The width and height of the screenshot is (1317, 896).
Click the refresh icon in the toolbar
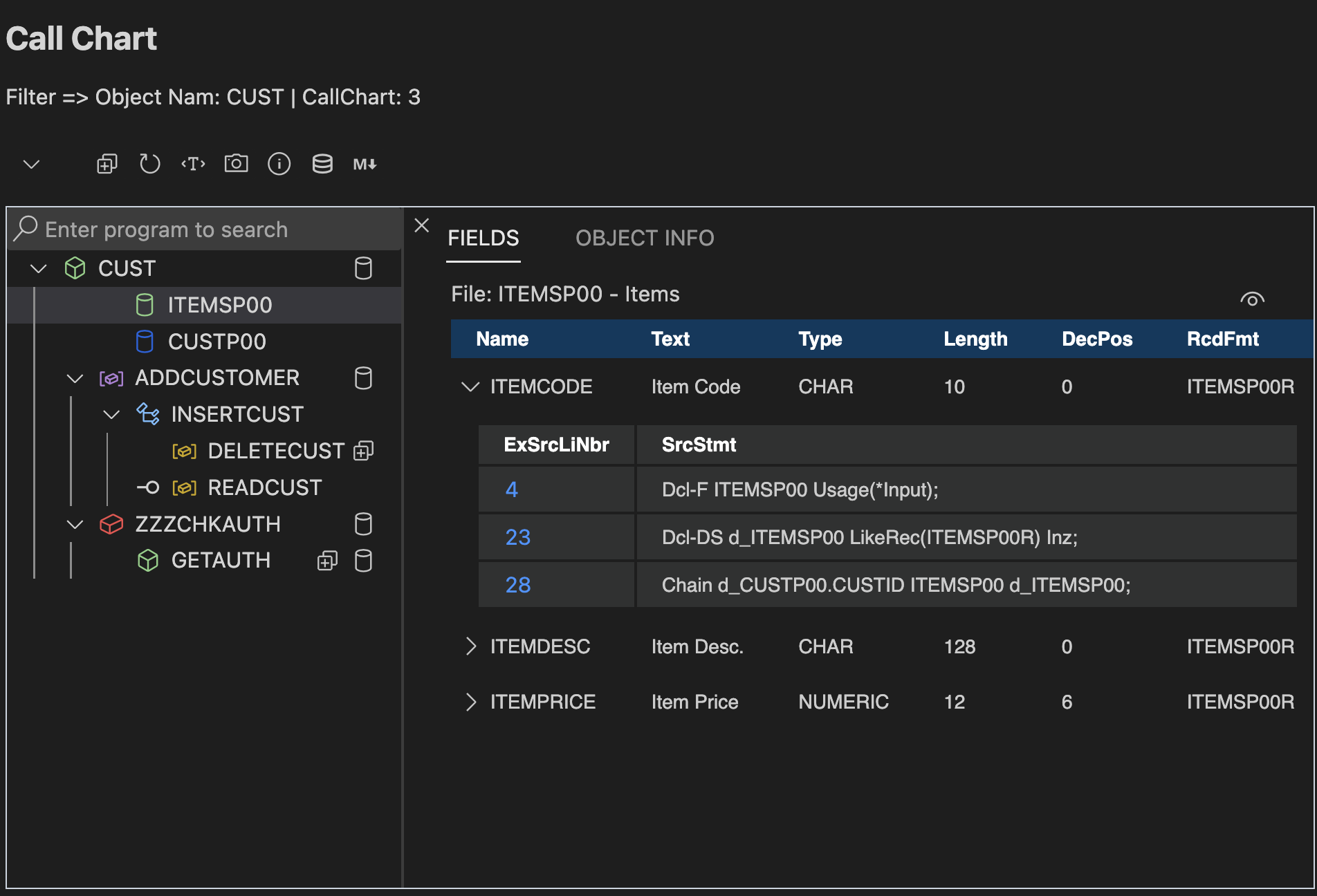tap(149, 164)
